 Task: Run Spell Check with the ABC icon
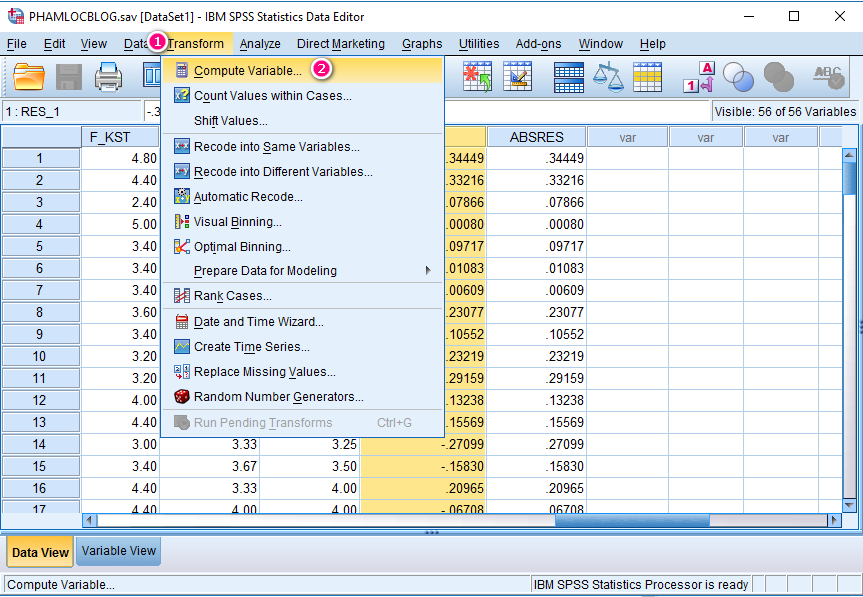829,76
